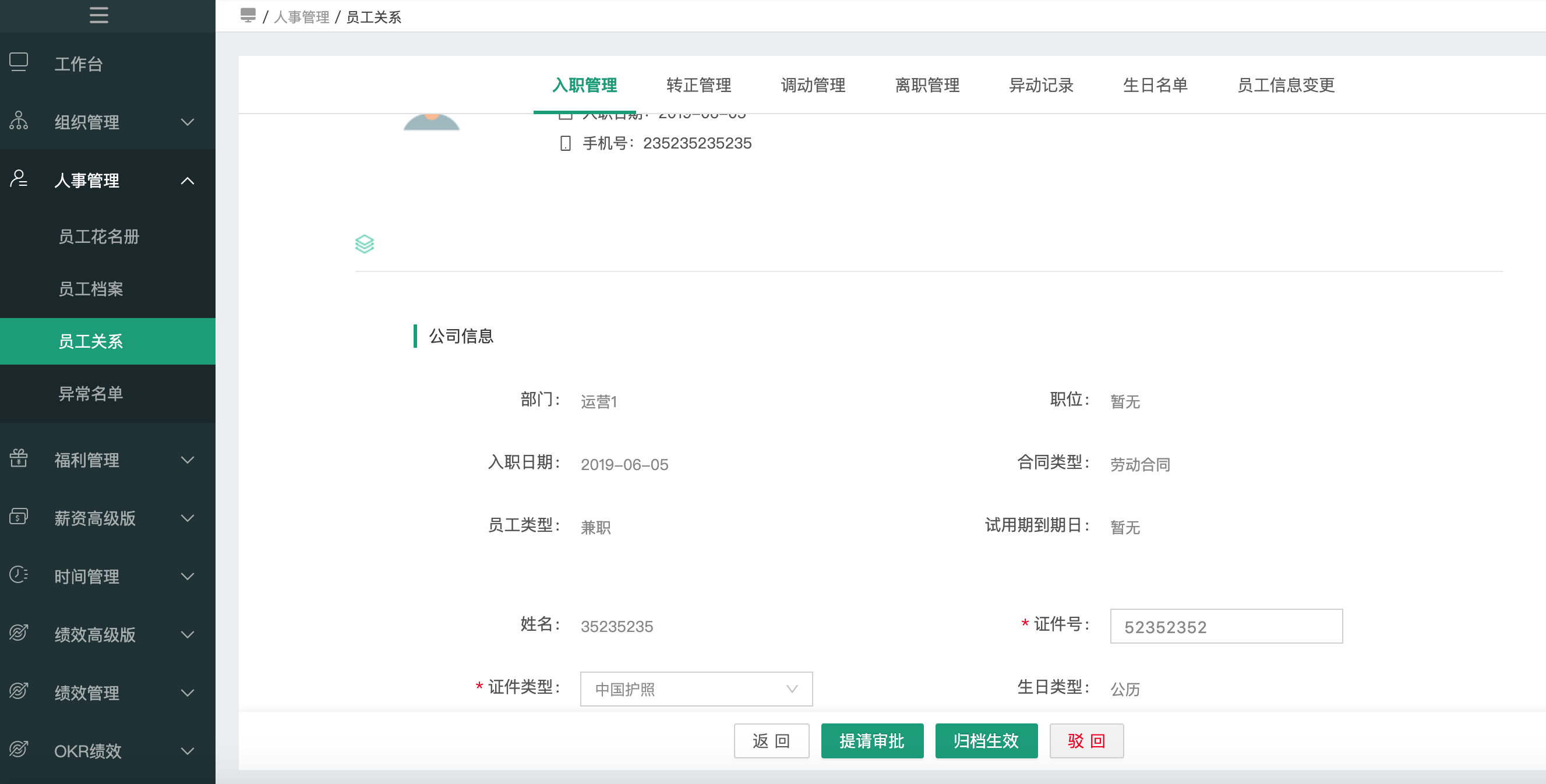The width and height of the screenshot is (1546, 784).
Task: Expand the 福利管理 chevron
Action: 188,460
